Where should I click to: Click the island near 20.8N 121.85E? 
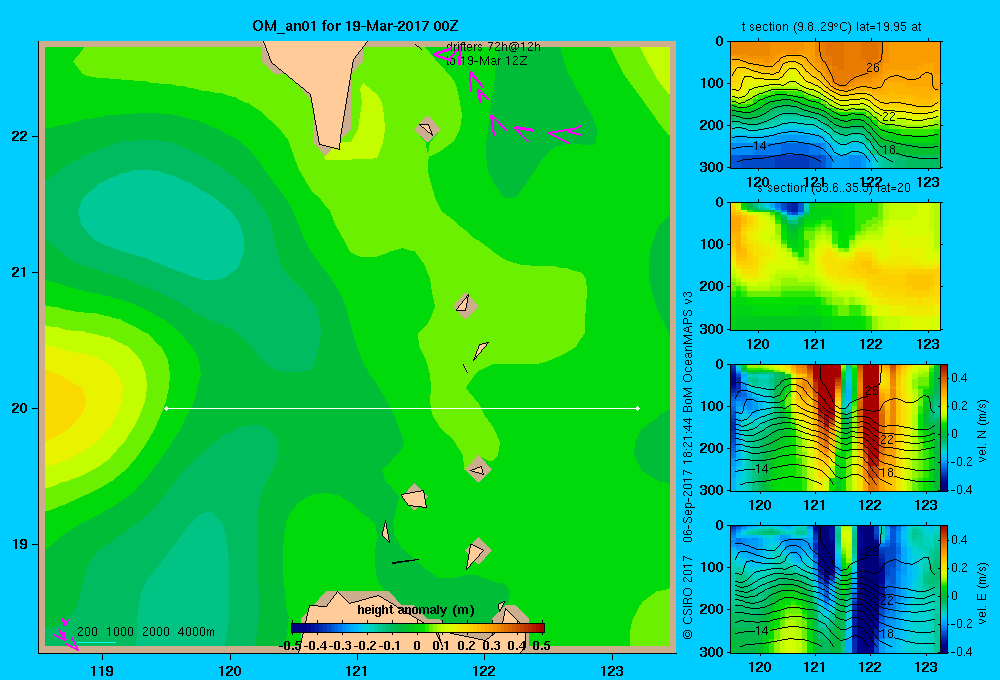pyautogui.click(x=466, y=306)
